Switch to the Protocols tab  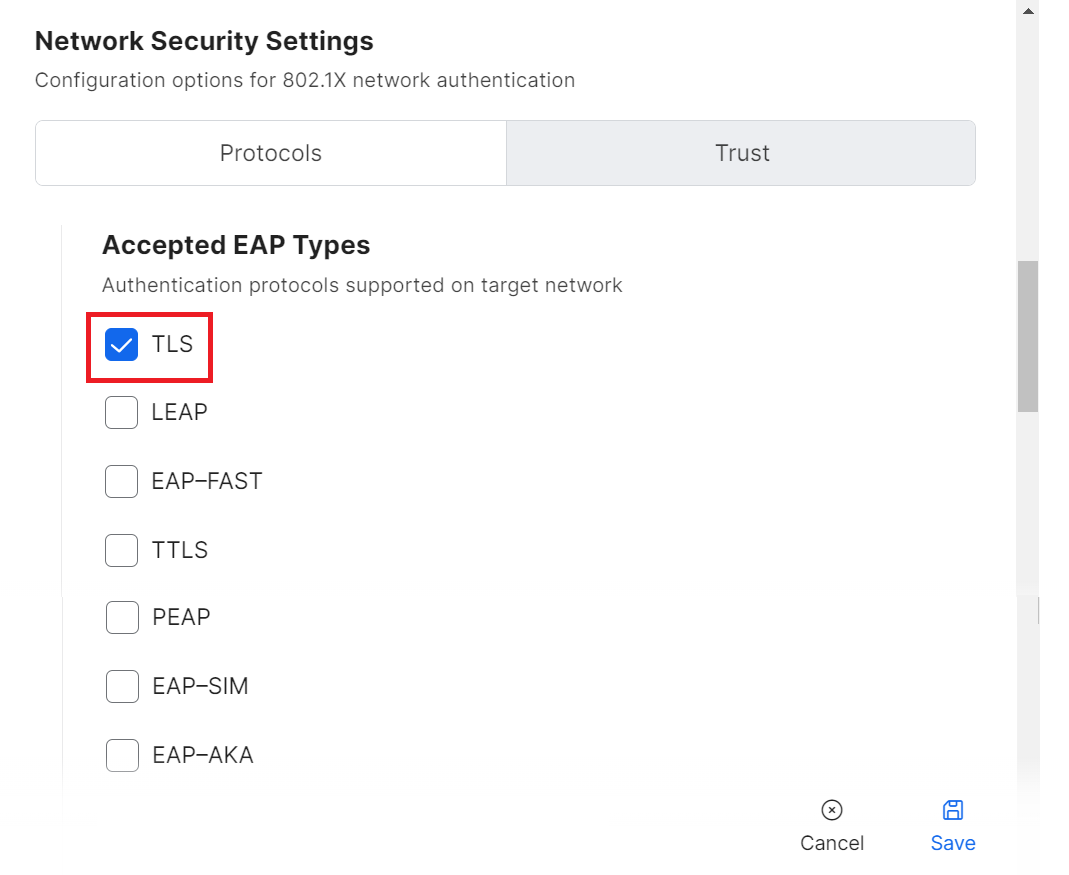pyautogui.click(x=271, y=153)
